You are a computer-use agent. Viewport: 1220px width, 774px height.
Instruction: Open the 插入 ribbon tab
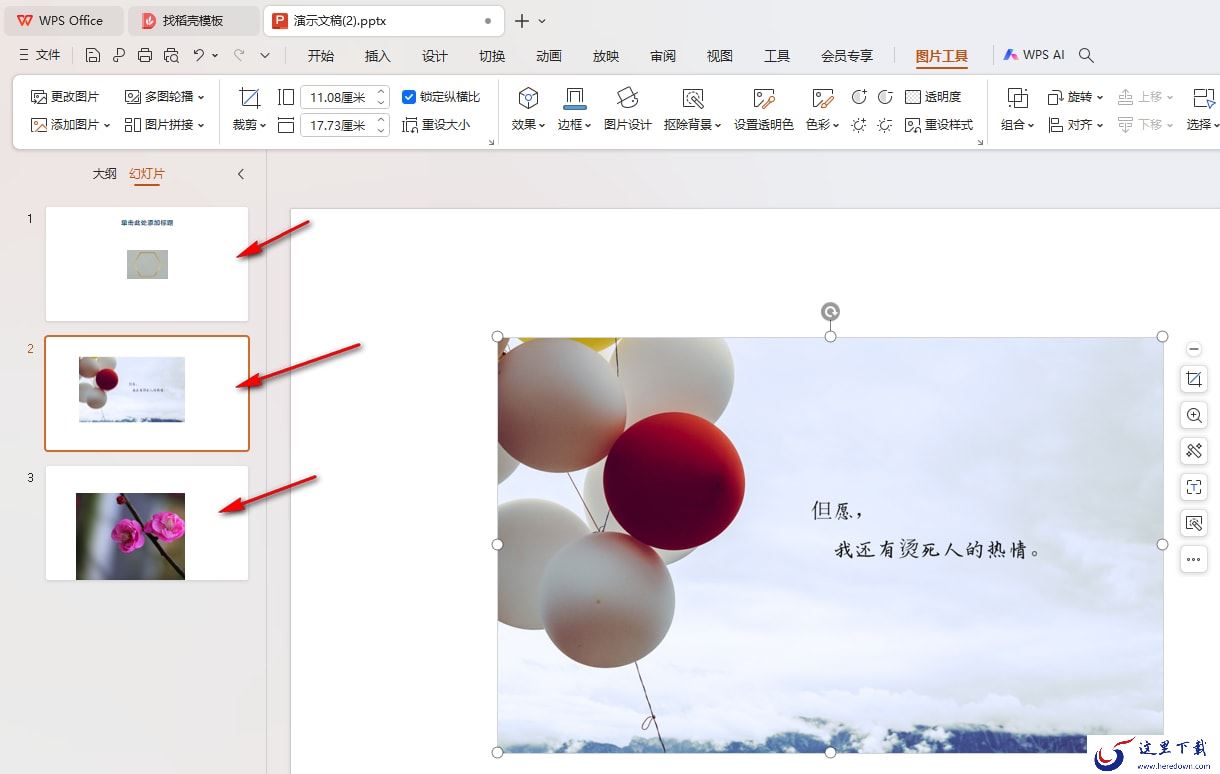pyautogui.click(x=378, y=56)
